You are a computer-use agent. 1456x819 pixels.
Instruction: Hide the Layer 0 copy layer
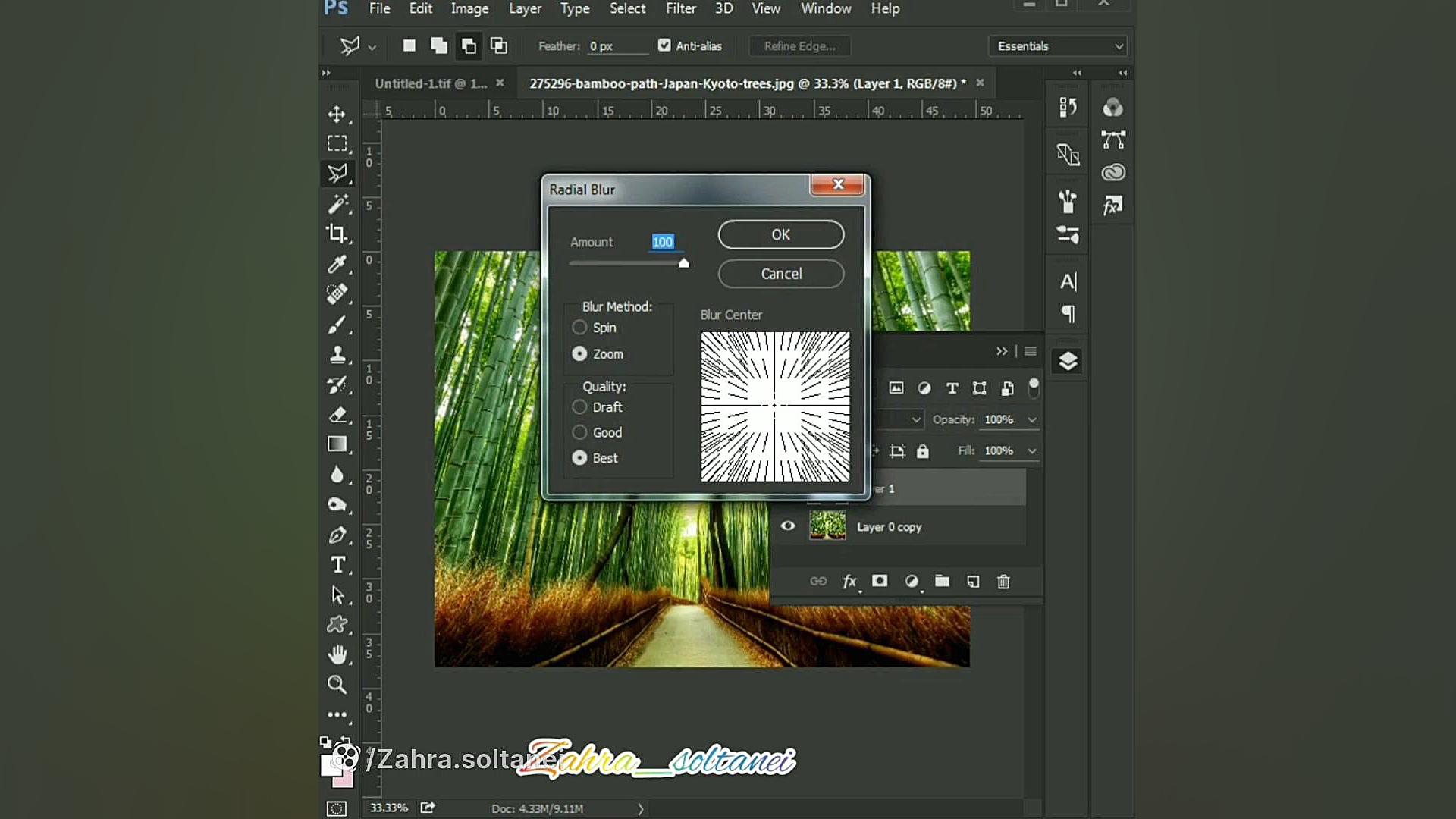[788, 526]
